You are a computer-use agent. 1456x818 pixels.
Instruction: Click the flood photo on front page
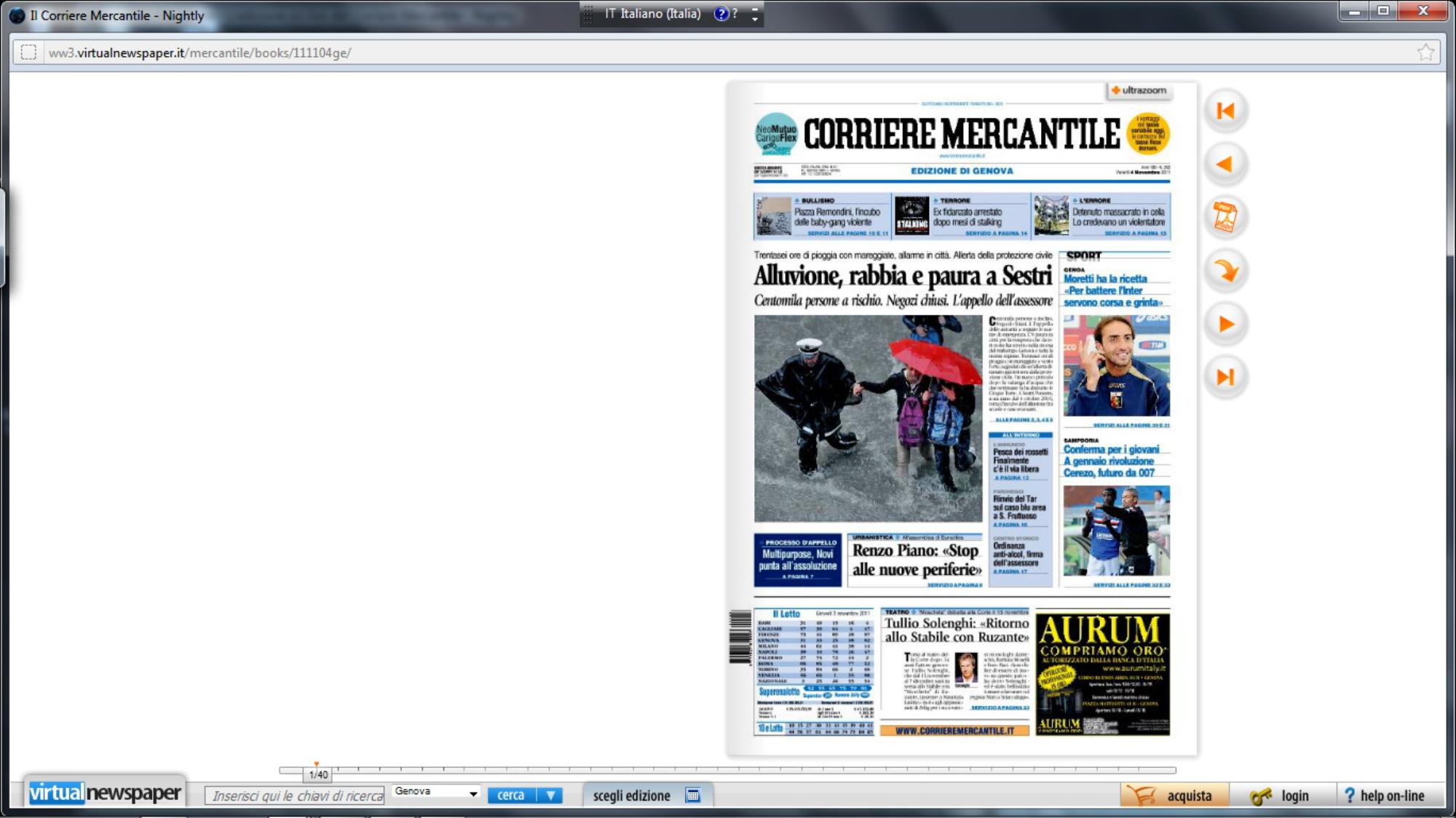[868, 418]
